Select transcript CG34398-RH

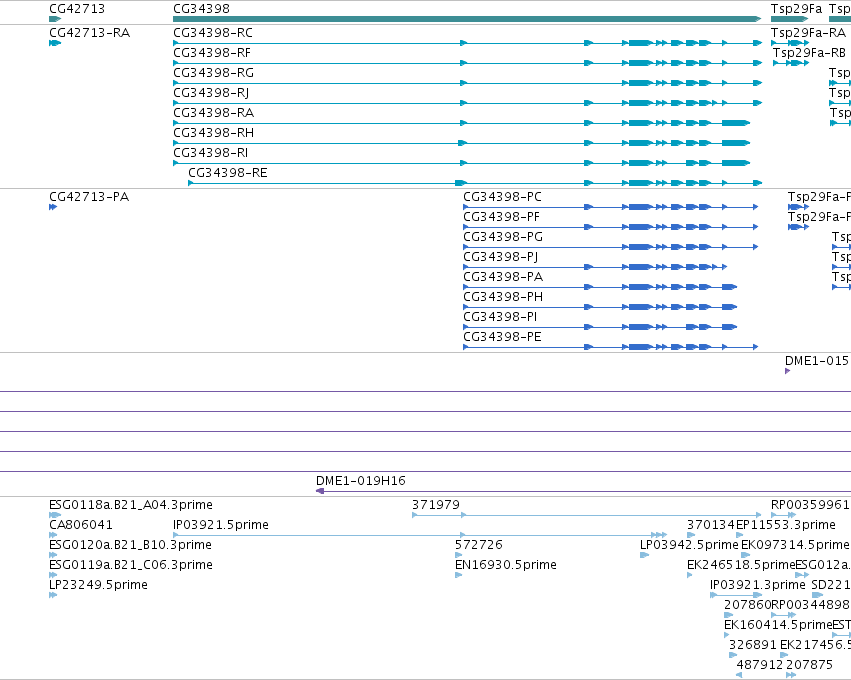coord(213,133)
